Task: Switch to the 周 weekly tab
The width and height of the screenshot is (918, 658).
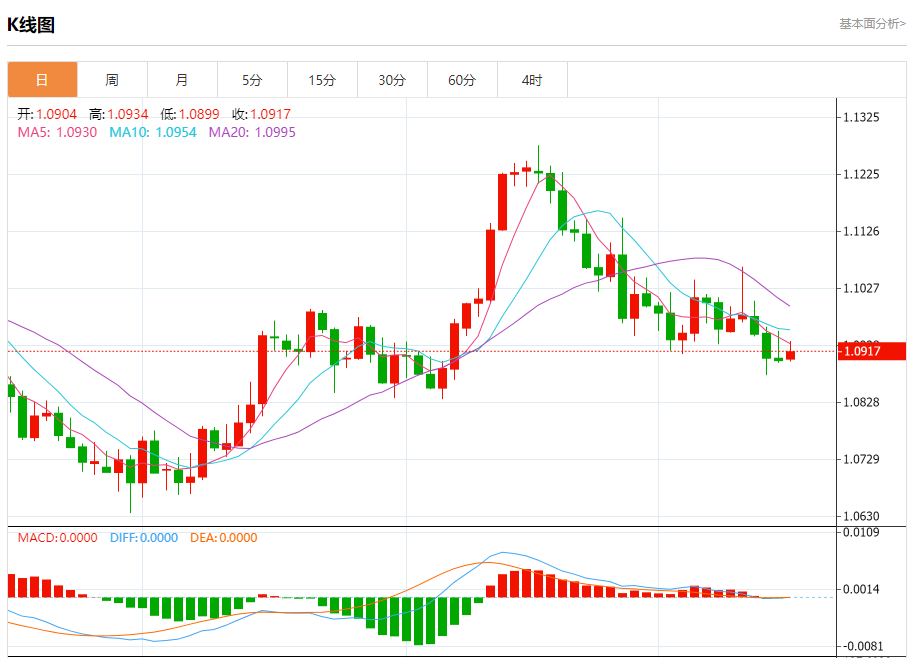Action: pos(112,80)
